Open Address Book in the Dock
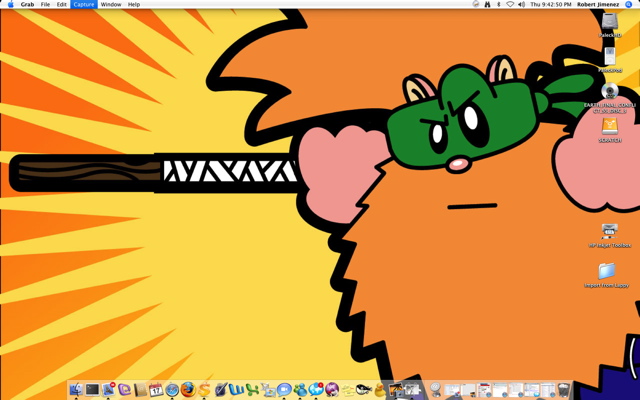 (x=140, y=390)
